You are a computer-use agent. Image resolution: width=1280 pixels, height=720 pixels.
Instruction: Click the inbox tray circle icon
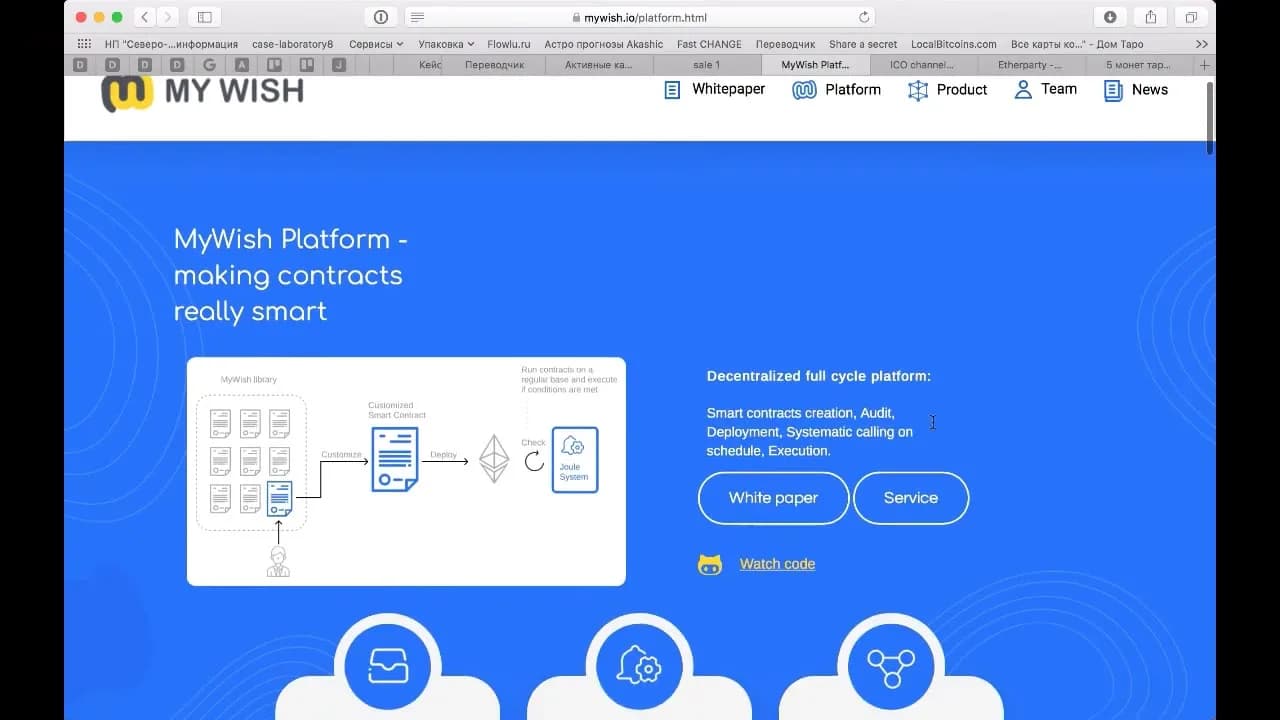click(388, 666)
